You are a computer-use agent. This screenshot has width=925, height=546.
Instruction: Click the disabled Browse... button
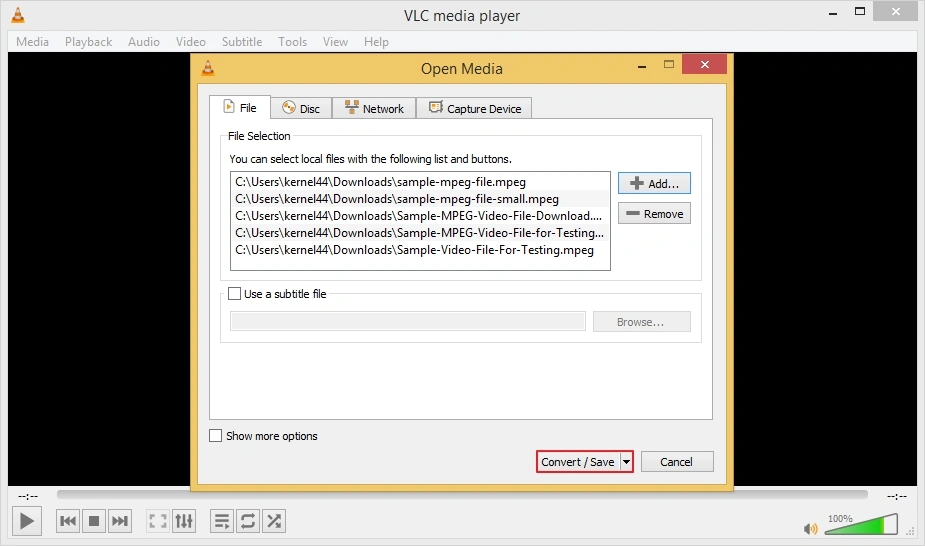click(x=641, y=322)
